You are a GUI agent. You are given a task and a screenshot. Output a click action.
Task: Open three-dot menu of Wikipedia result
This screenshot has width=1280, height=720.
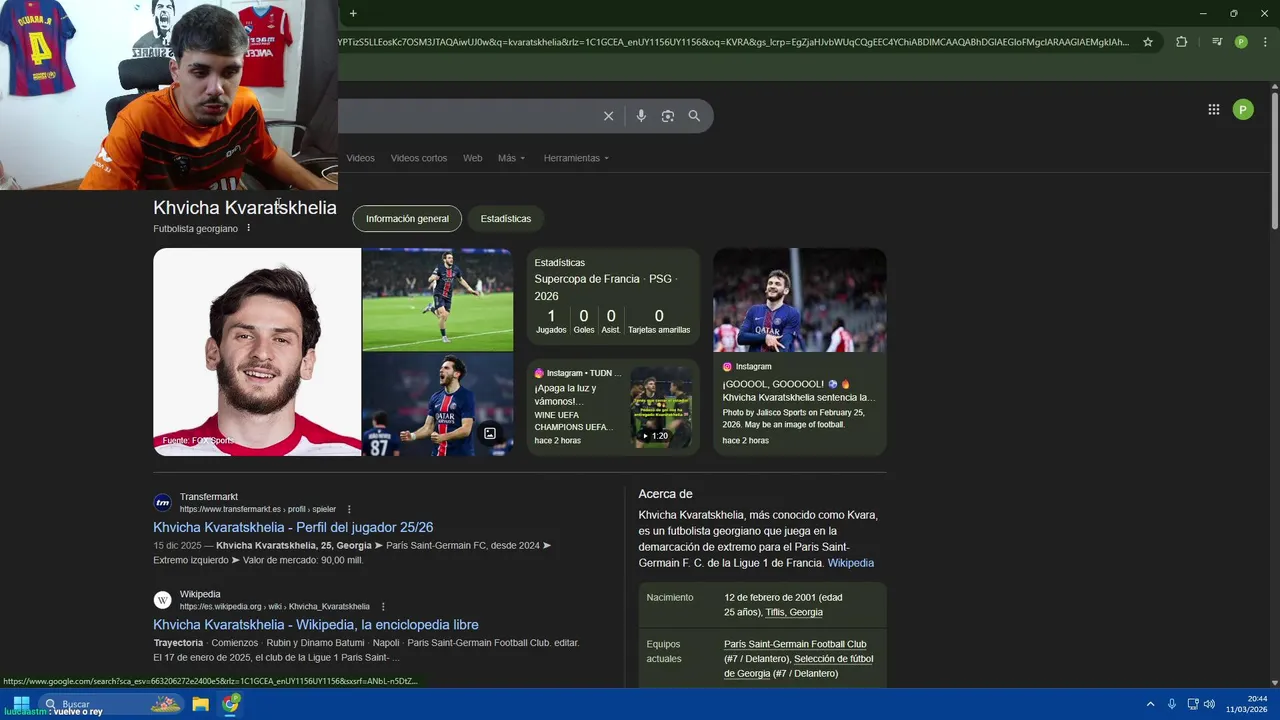coord(383,606)
